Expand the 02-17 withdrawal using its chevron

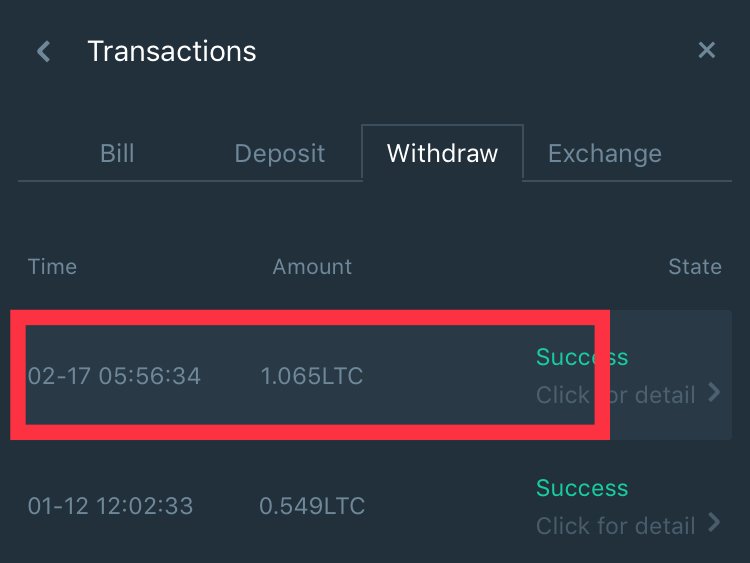click(714, 393)
